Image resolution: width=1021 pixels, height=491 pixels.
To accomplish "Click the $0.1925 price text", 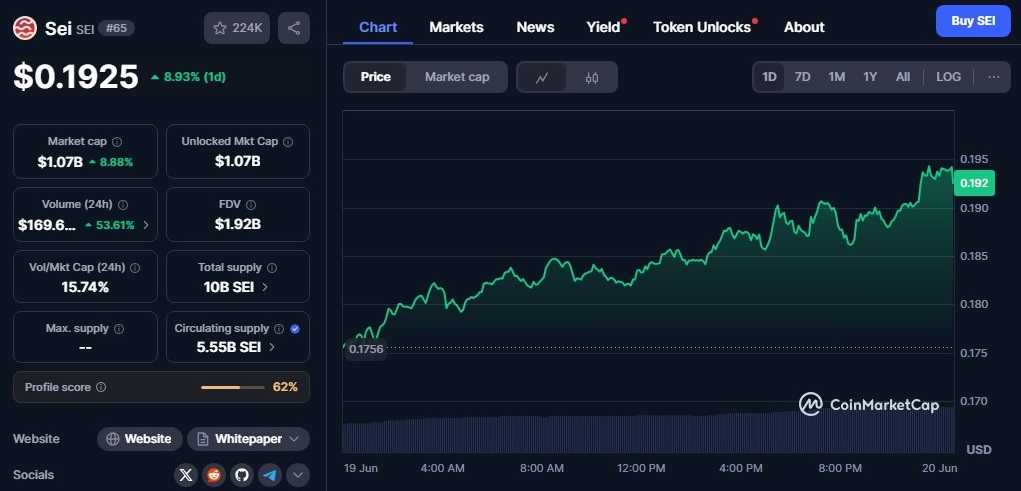I will pyautogui.click(x=76, y=77).
